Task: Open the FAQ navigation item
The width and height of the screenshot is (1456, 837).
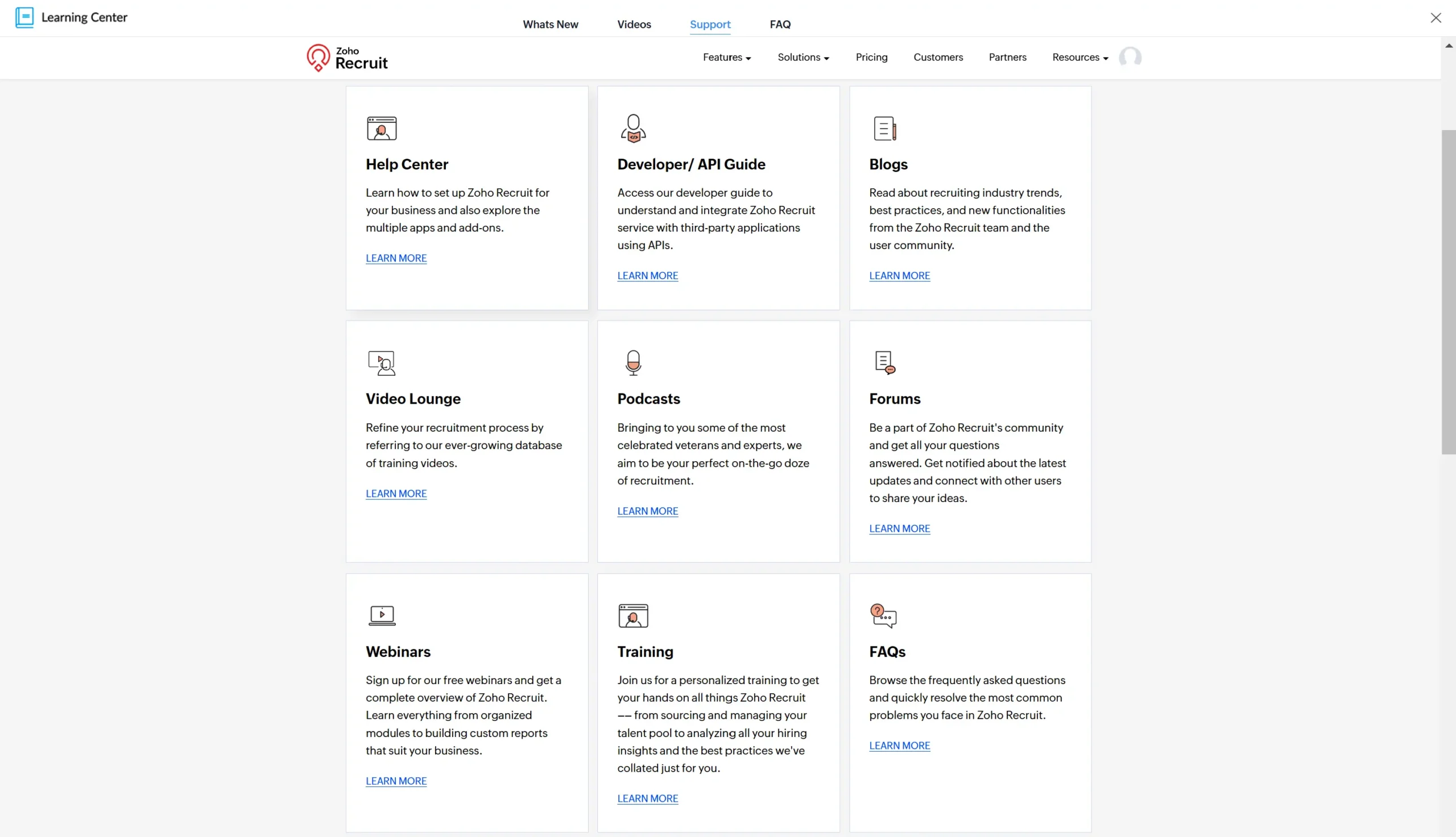Action: pos(780,24)
